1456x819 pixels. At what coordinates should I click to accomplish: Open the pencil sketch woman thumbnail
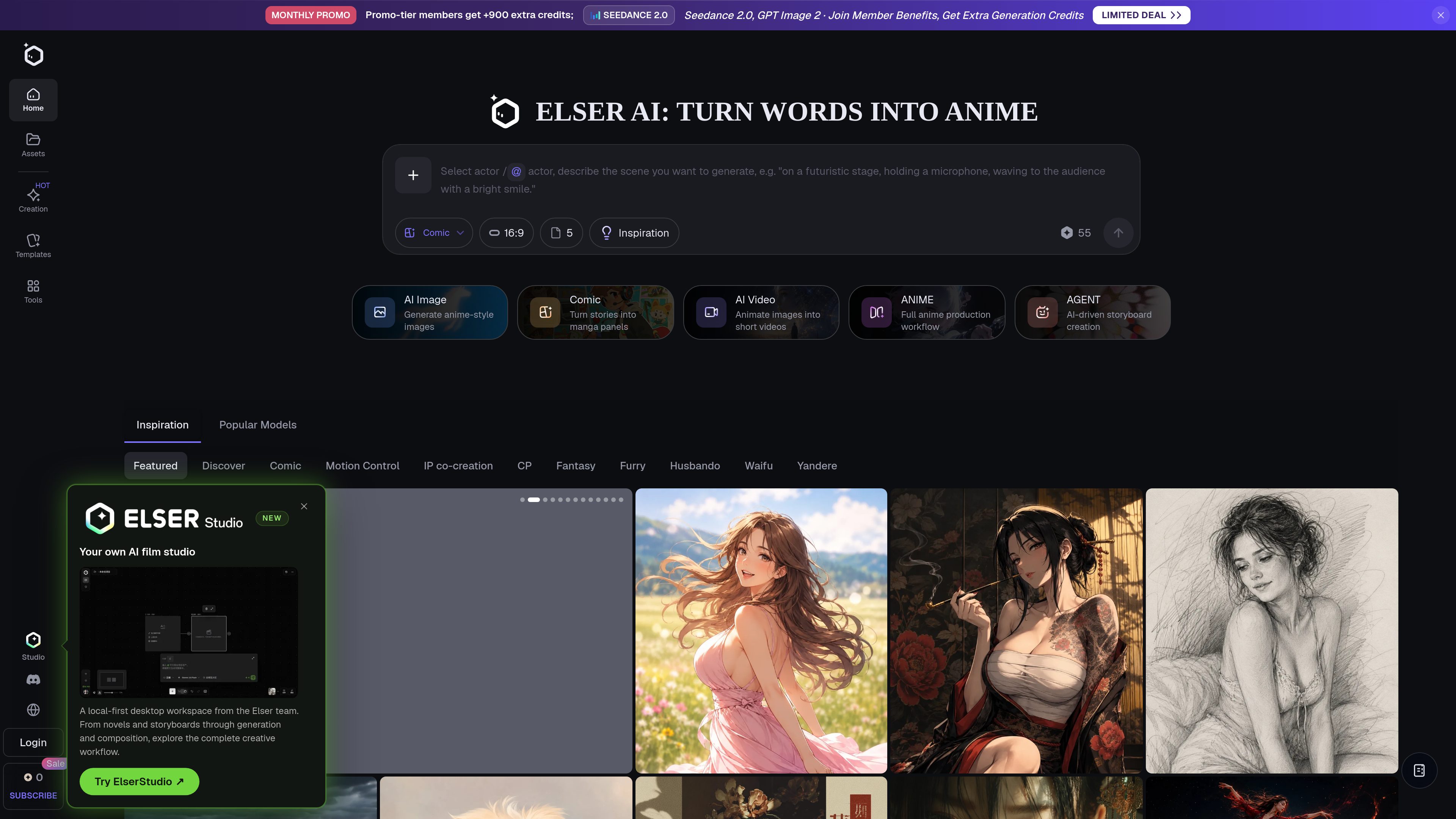pos(1272,631)
